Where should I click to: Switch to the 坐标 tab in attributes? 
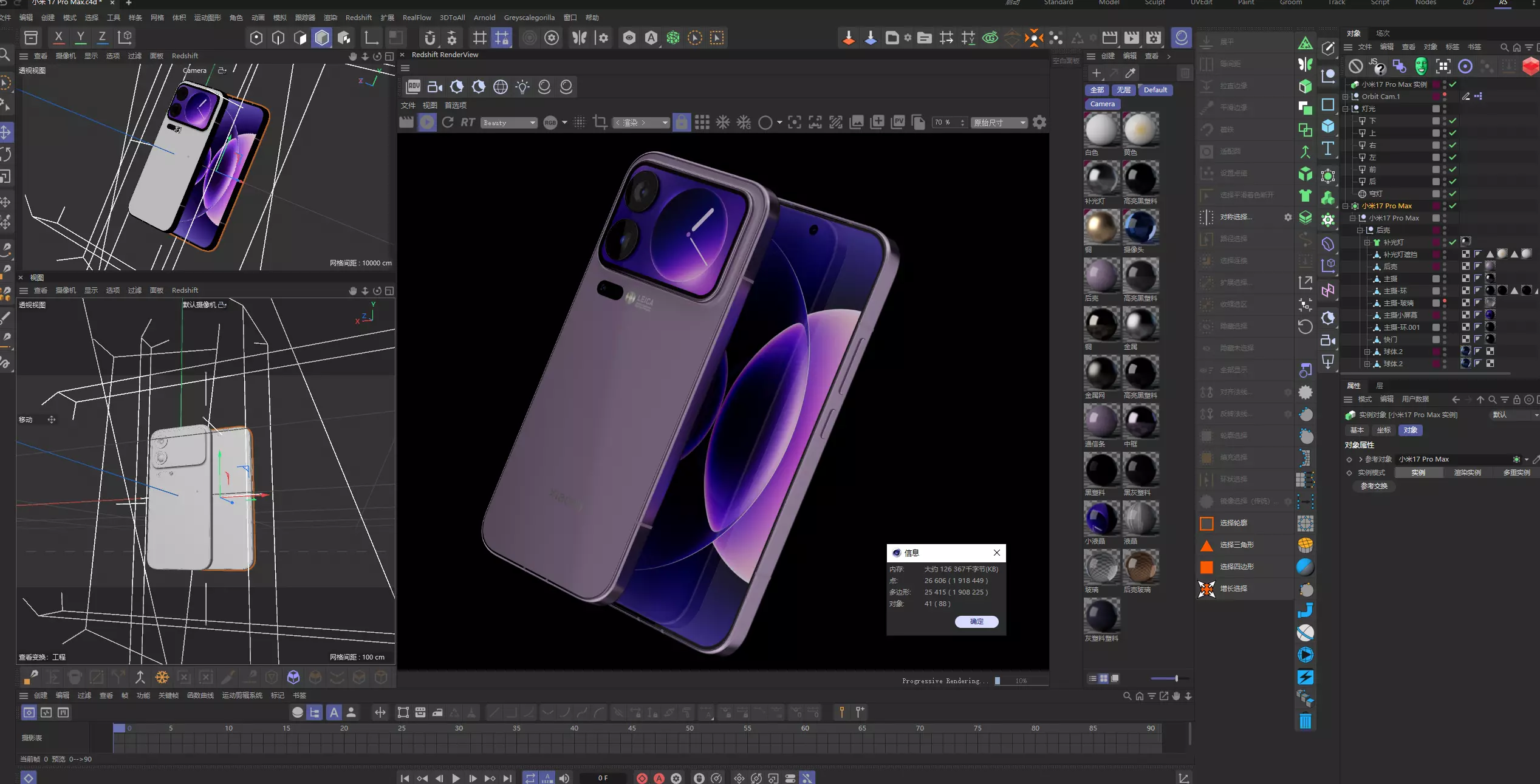[x=1384, y=430]
